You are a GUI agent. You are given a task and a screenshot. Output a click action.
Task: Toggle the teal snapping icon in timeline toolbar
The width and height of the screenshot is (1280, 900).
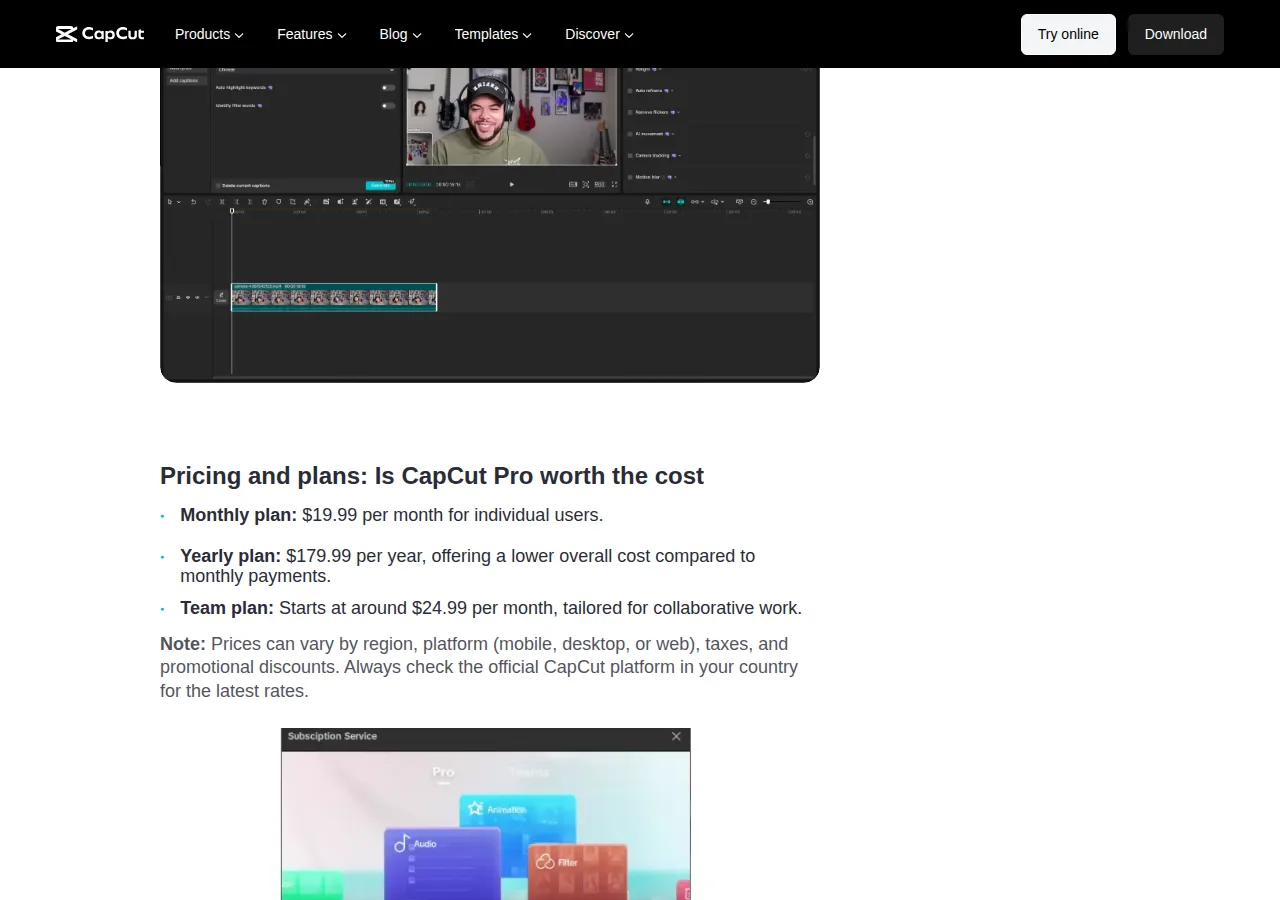681,202
